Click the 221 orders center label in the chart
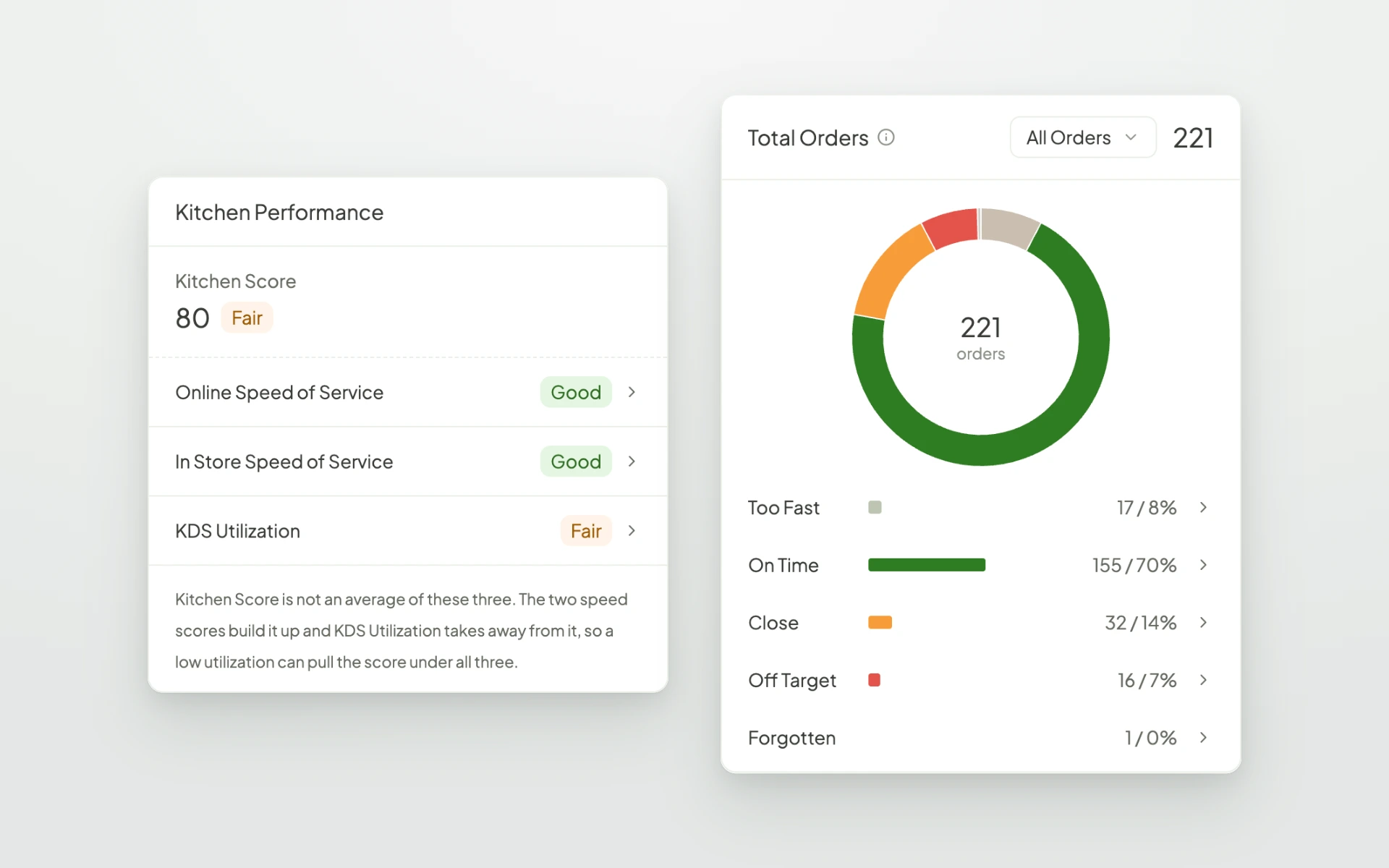The width and height of the screenshot is (1389, 868). click(981, 338)
